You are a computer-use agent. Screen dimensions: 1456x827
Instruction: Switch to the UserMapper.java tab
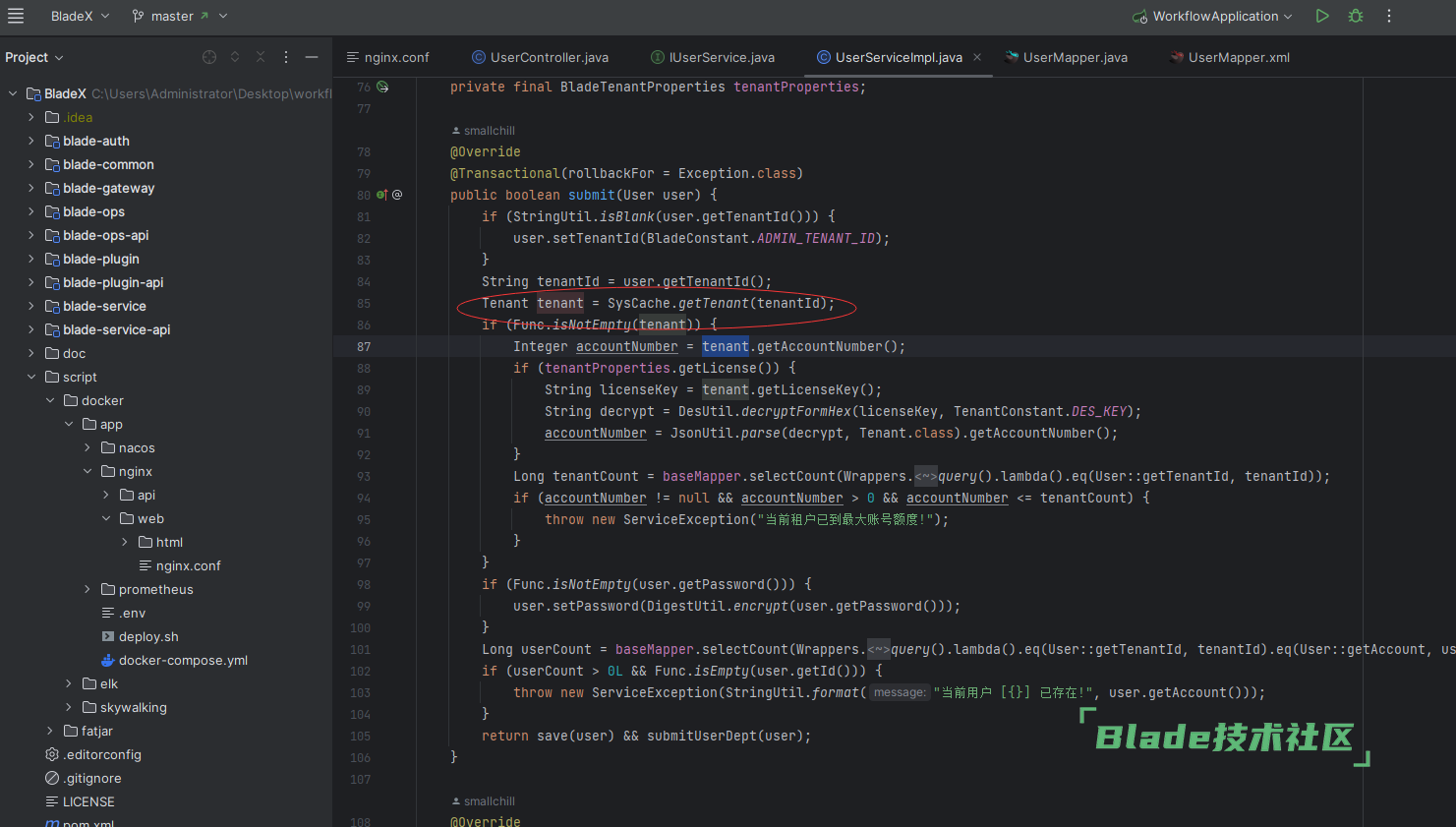pyautogui.click(x=1067, y=57)
